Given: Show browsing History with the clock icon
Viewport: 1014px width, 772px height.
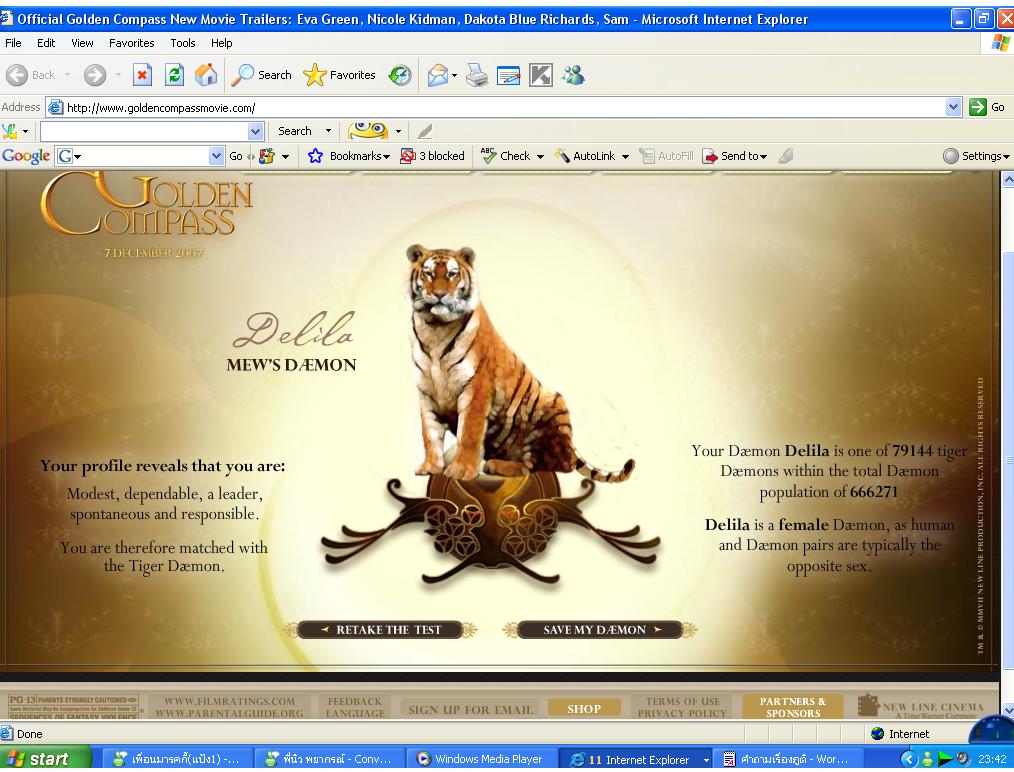Looking at the screenshot, I should pos(400,75).
